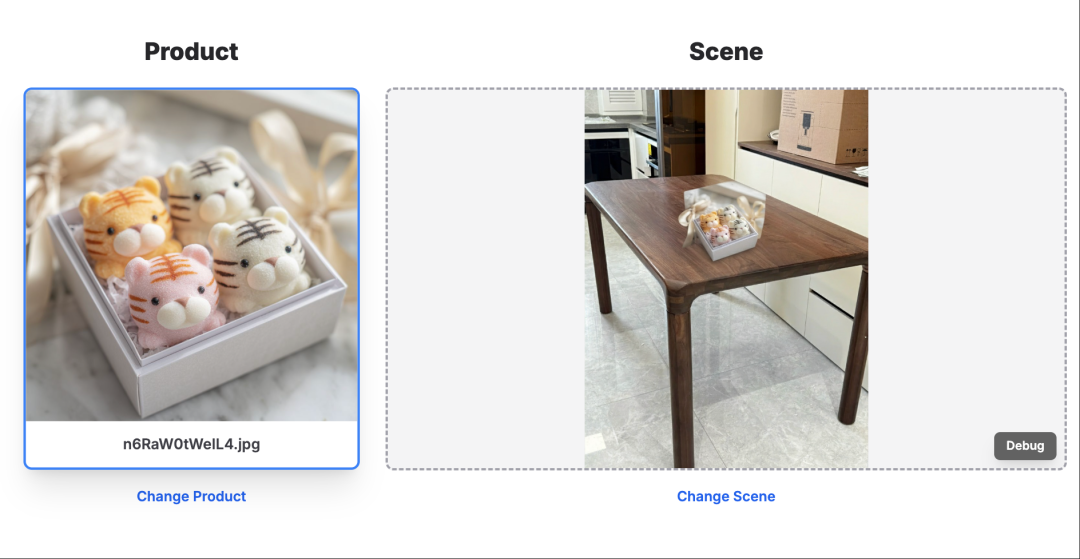The width and height of the screenshot is (1080, 559).
Task: Click the oven in scene background
Action: pos(608,157)
